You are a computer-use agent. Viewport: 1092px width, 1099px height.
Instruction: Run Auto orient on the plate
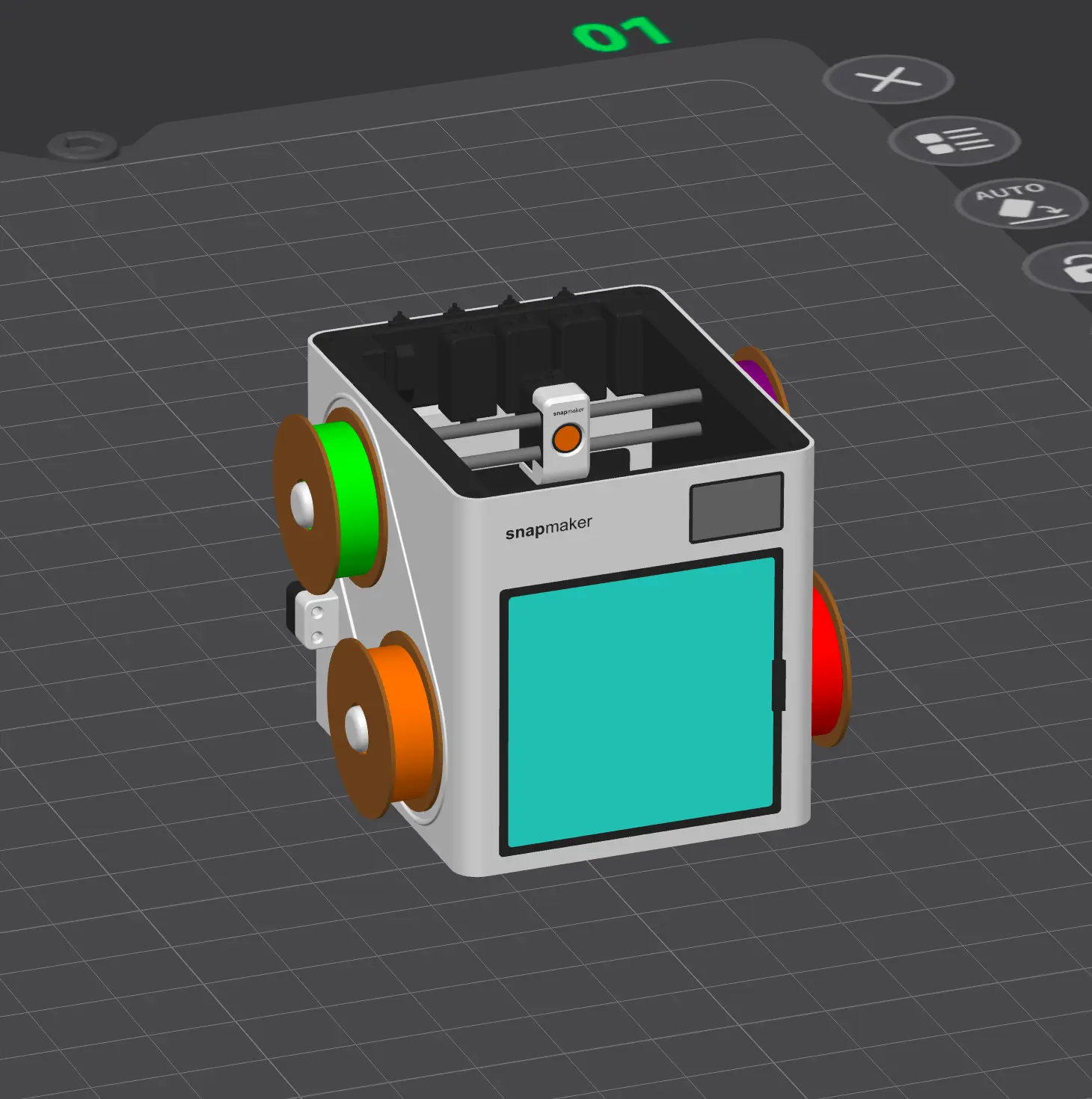[x=1020, y=203]
